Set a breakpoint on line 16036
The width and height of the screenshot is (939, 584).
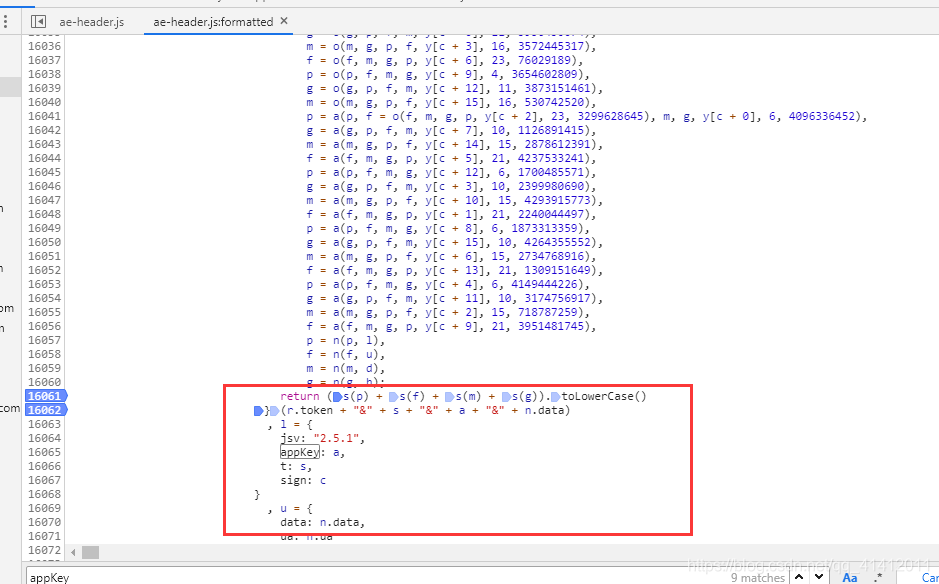(45, 46)
